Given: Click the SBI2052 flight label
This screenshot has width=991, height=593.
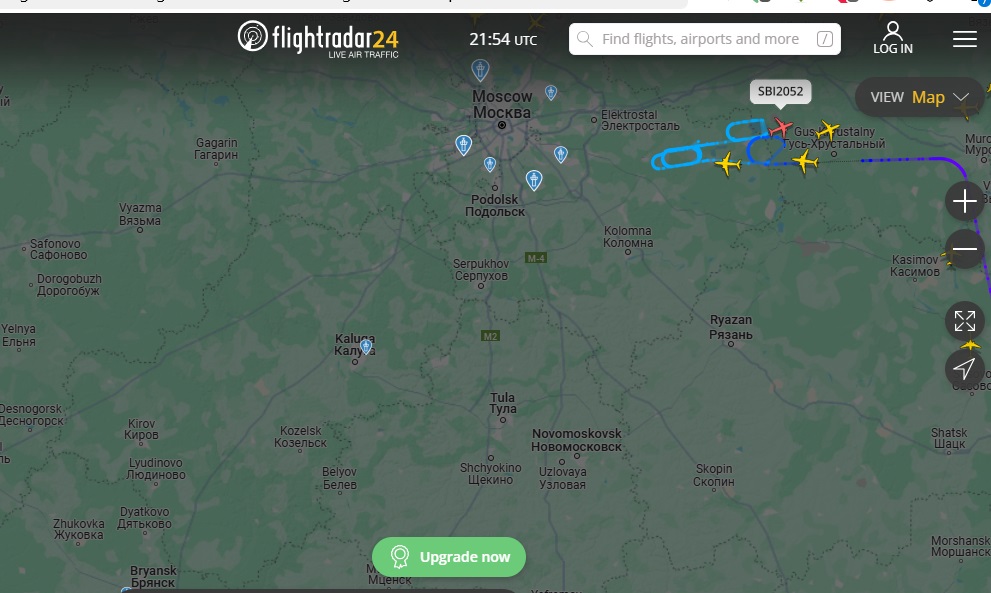Looking at the screenshot, I should (x=781, y=92).
